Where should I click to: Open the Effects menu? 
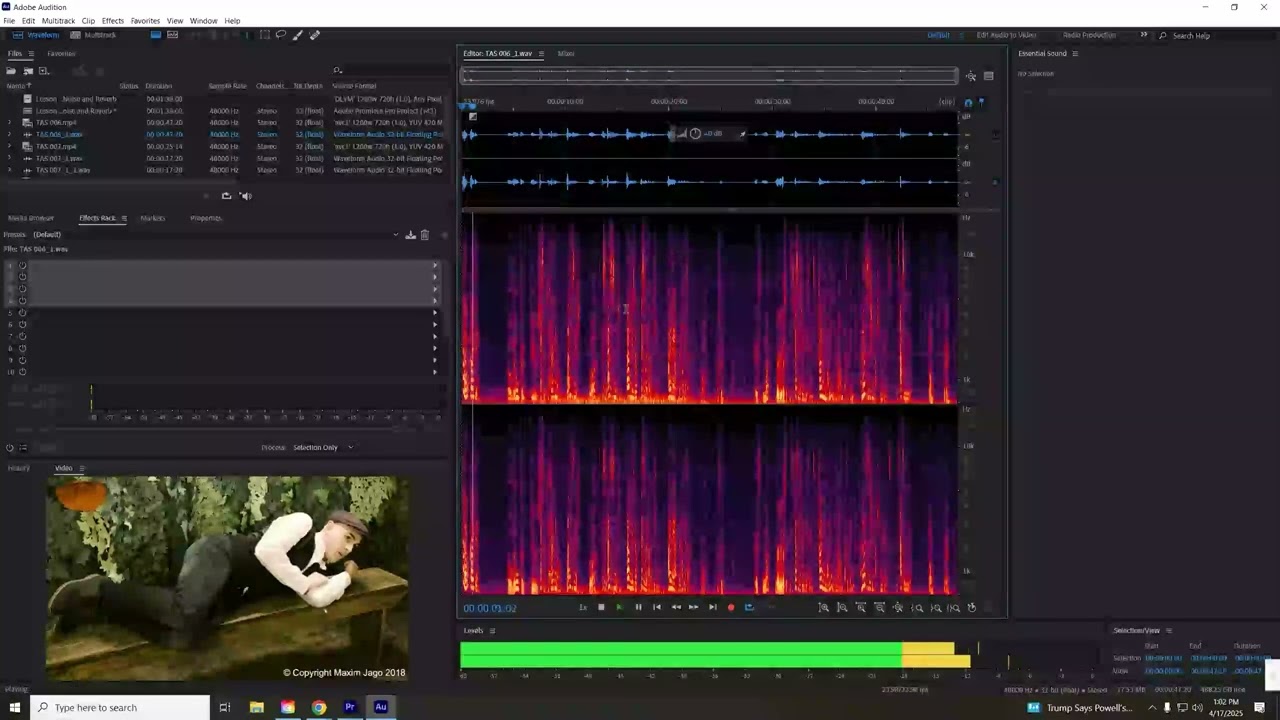coord(113,21)
